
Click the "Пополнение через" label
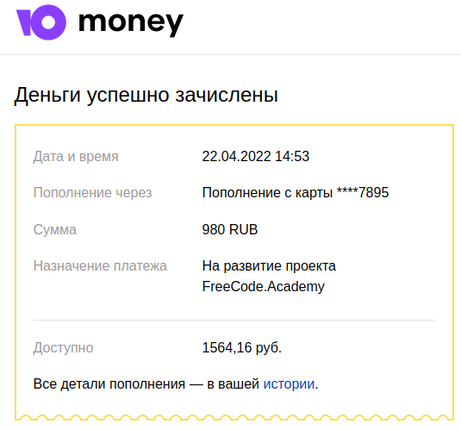pyautogui.click(x=92, y=193)
